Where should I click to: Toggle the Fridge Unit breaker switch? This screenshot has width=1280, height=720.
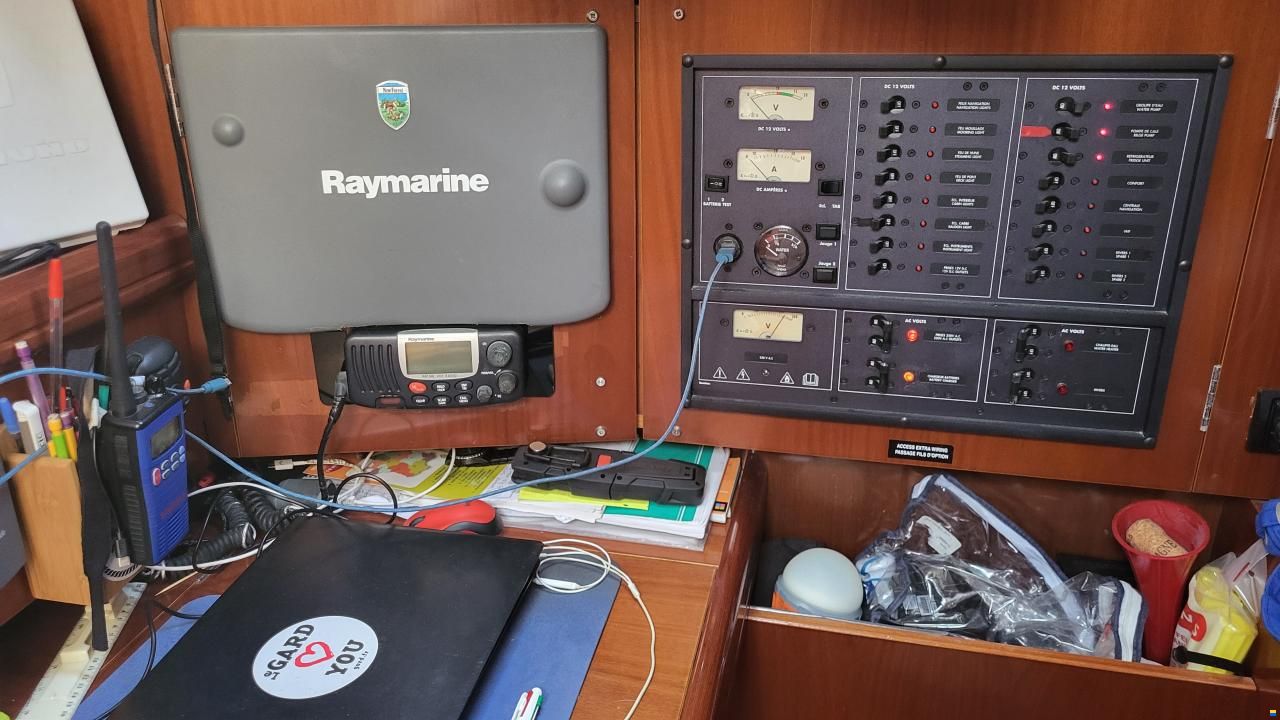click(1062, 156)
